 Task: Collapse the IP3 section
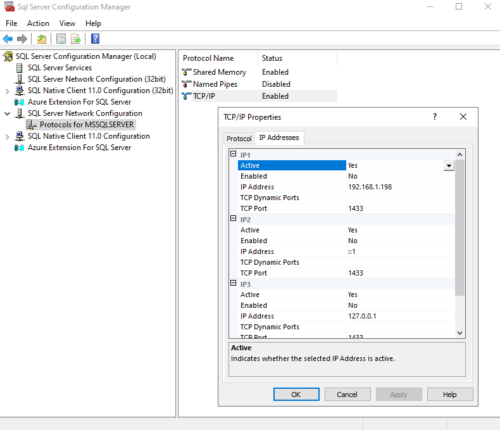point(233,283)
